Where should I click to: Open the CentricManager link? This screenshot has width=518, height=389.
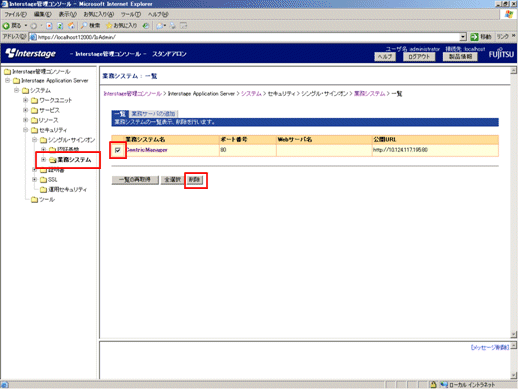[x=147, y=150]
